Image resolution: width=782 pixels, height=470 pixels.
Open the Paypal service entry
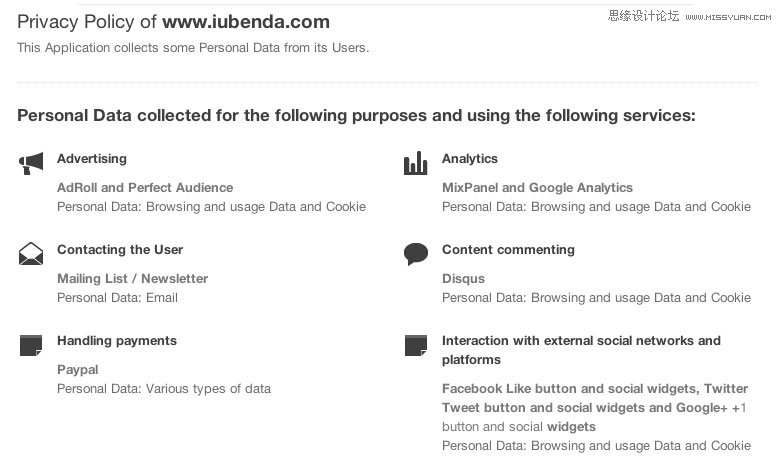tap(78, 370)
